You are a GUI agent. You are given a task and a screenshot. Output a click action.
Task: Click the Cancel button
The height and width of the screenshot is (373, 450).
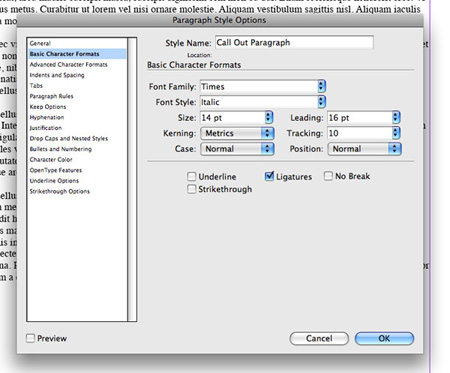pyautogui.click(x=319, y=338)
